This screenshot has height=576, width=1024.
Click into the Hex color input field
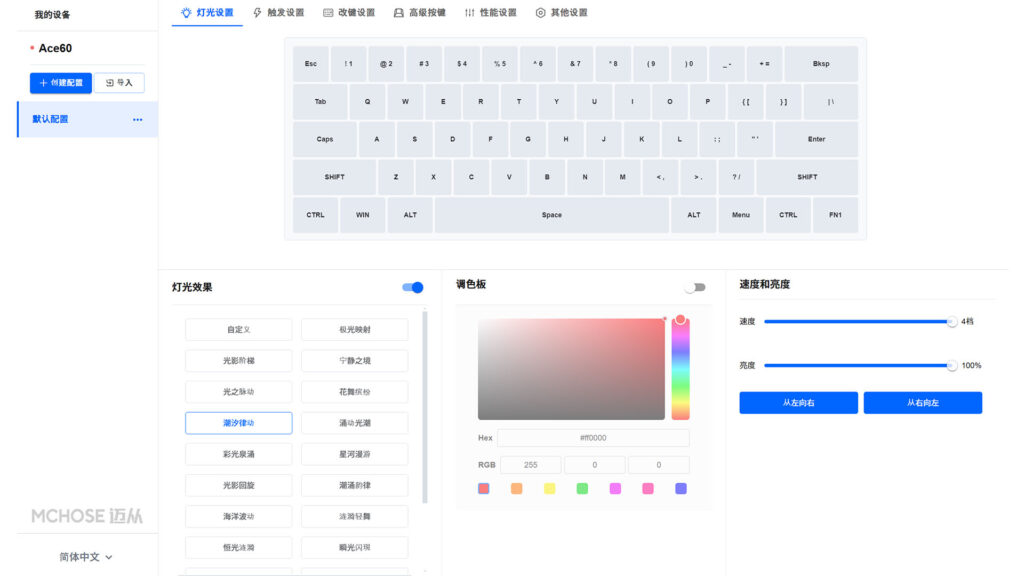(x=593, y=438)
